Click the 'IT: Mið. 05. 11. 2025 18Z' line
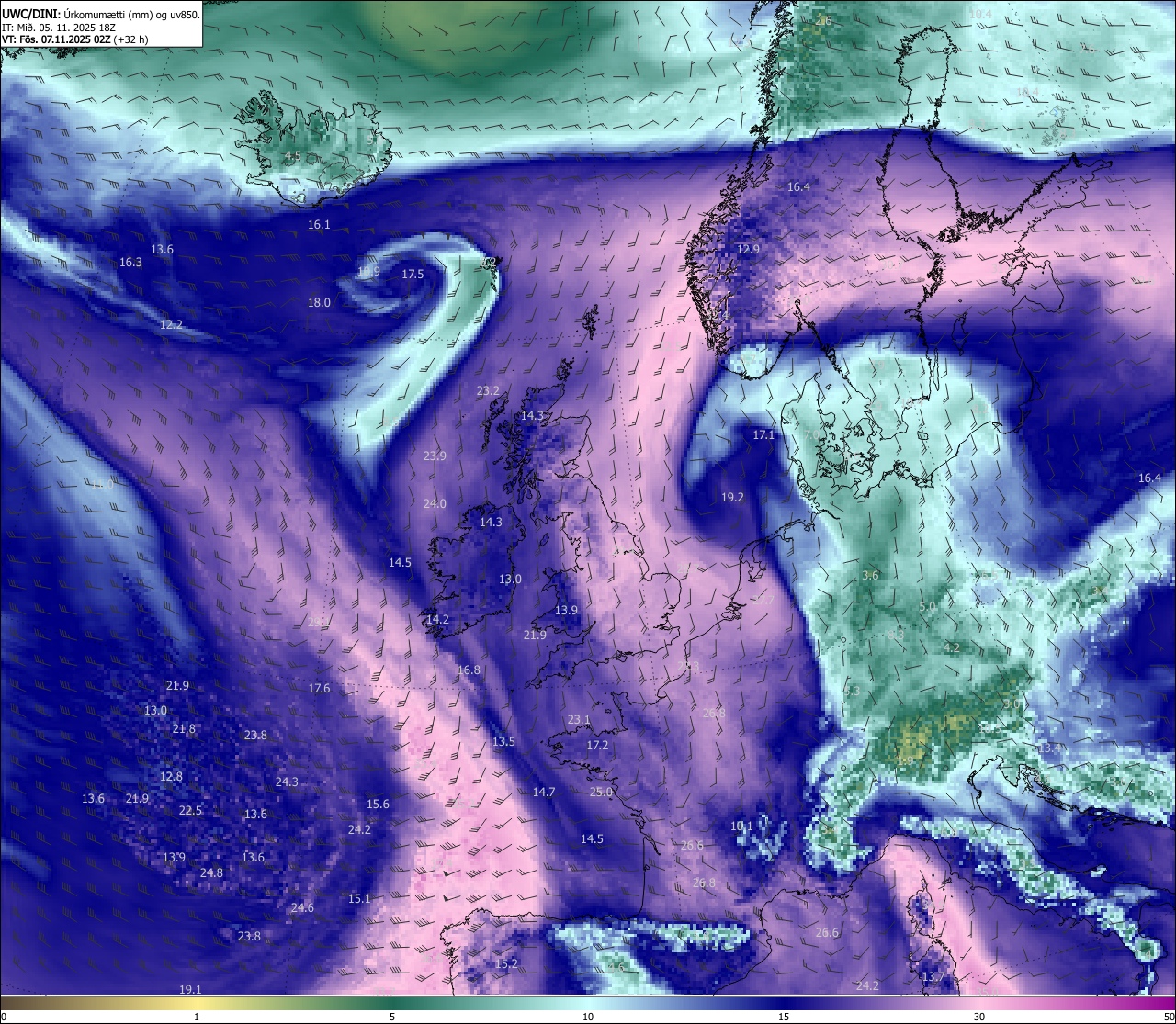1176x1024 pixels. pyautogui.click(x=59, y=28)
